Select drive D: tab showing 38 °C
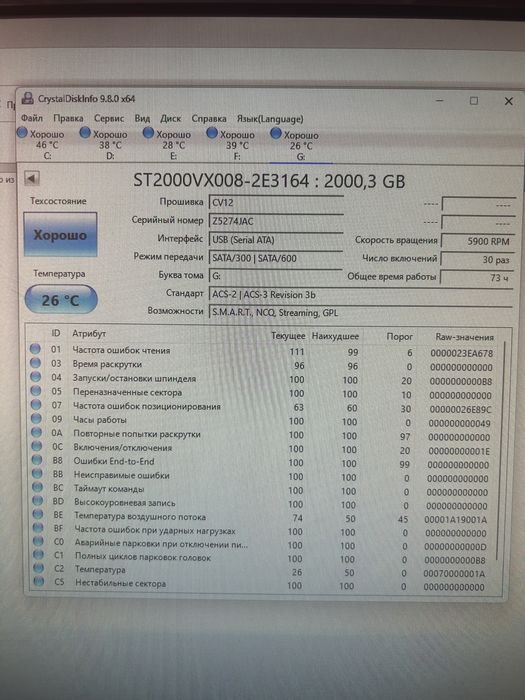 [104, 144]
